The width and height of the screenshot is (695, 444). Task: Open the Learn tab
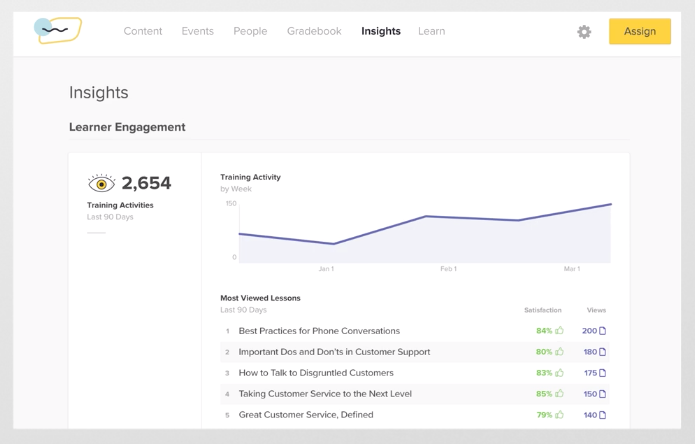[x=432, y=31]
